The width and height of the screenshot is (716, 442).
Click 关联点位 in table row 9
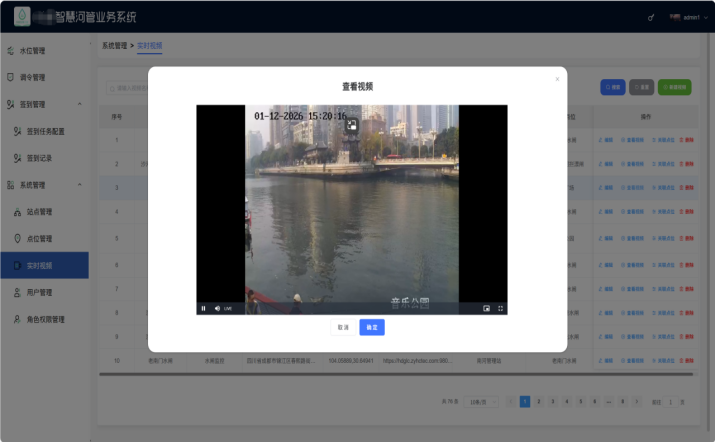(663, 337)
